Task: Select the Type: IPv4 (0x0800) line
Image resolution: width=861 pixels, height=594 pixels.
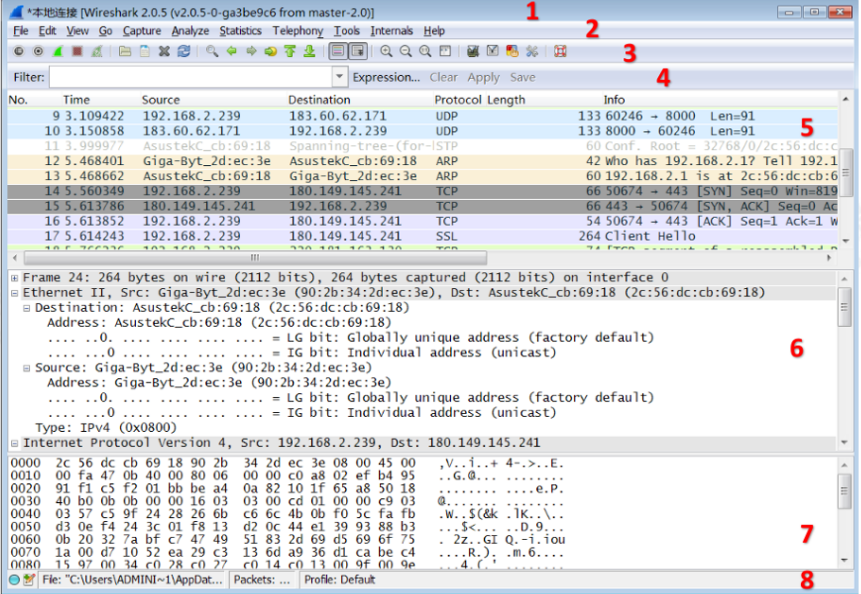Action: 105,428
